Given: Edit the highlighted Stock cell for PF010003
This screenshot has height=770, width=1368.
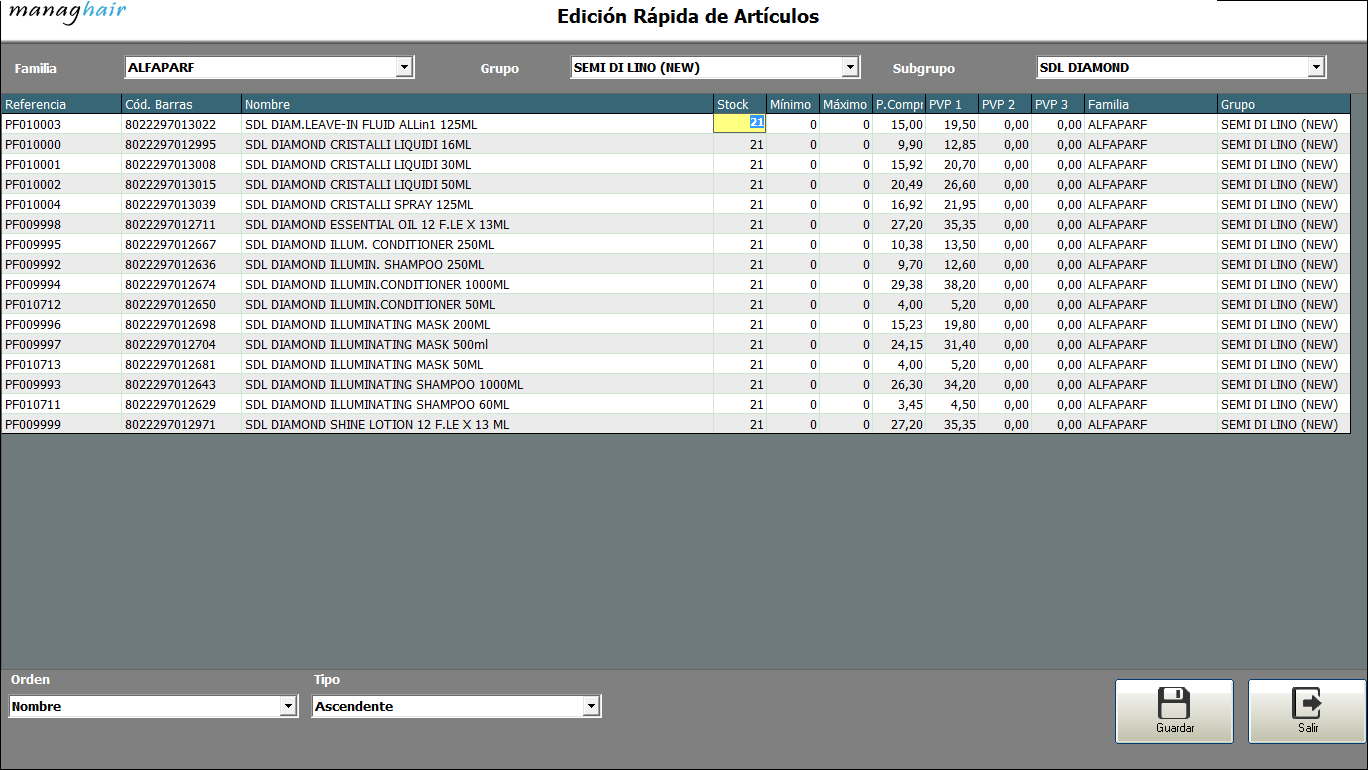Looking at the screenshot, I should [x=739, y=124].
